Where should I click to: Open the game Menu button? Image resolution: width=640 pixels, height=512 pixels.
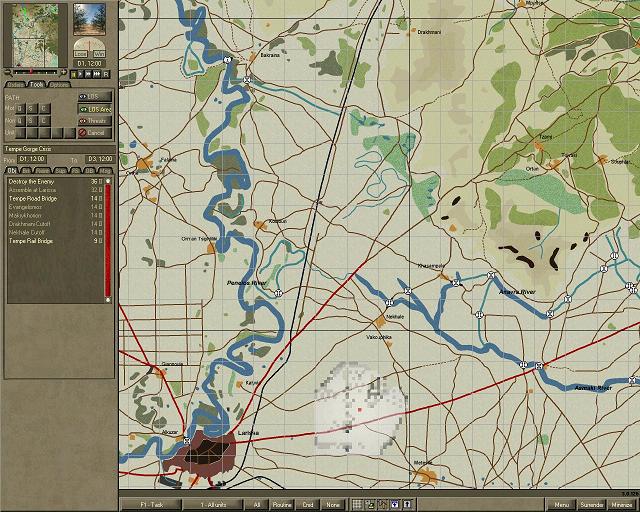[561, 505]
